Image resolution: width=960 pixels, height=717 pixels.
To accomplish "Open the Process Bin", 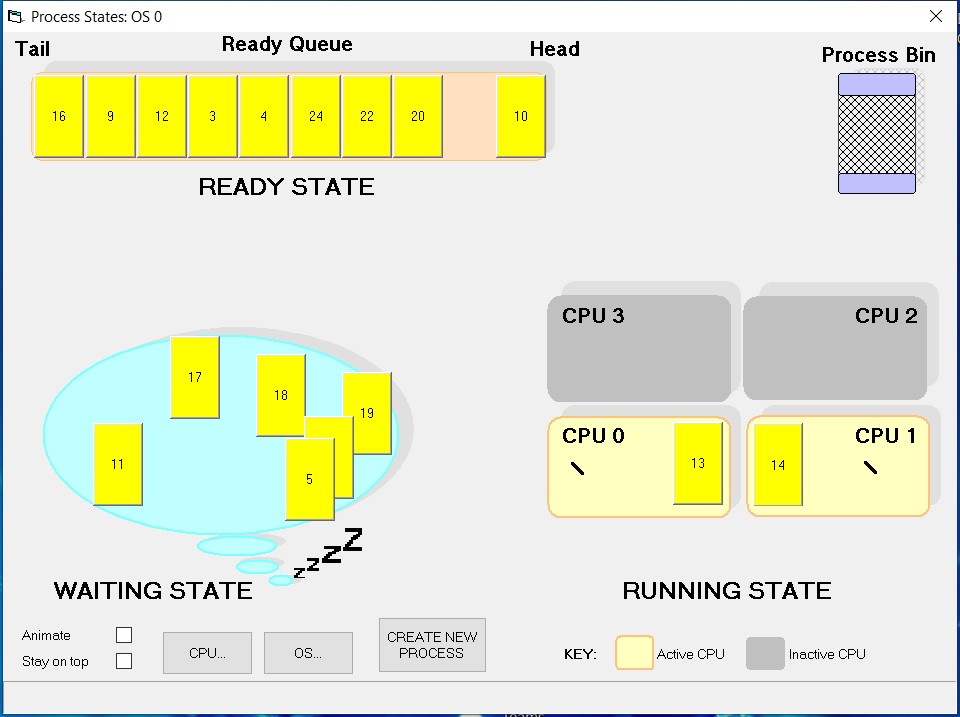I will tap(876, 134).
